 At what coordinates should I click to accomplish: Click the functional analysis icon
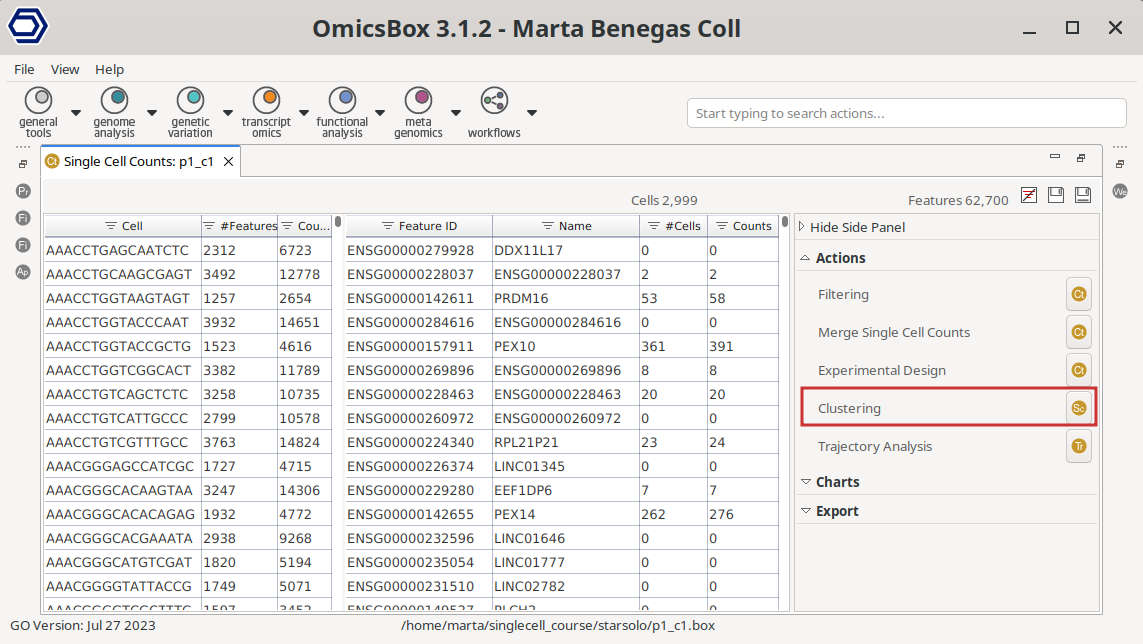tap(343, 100)
